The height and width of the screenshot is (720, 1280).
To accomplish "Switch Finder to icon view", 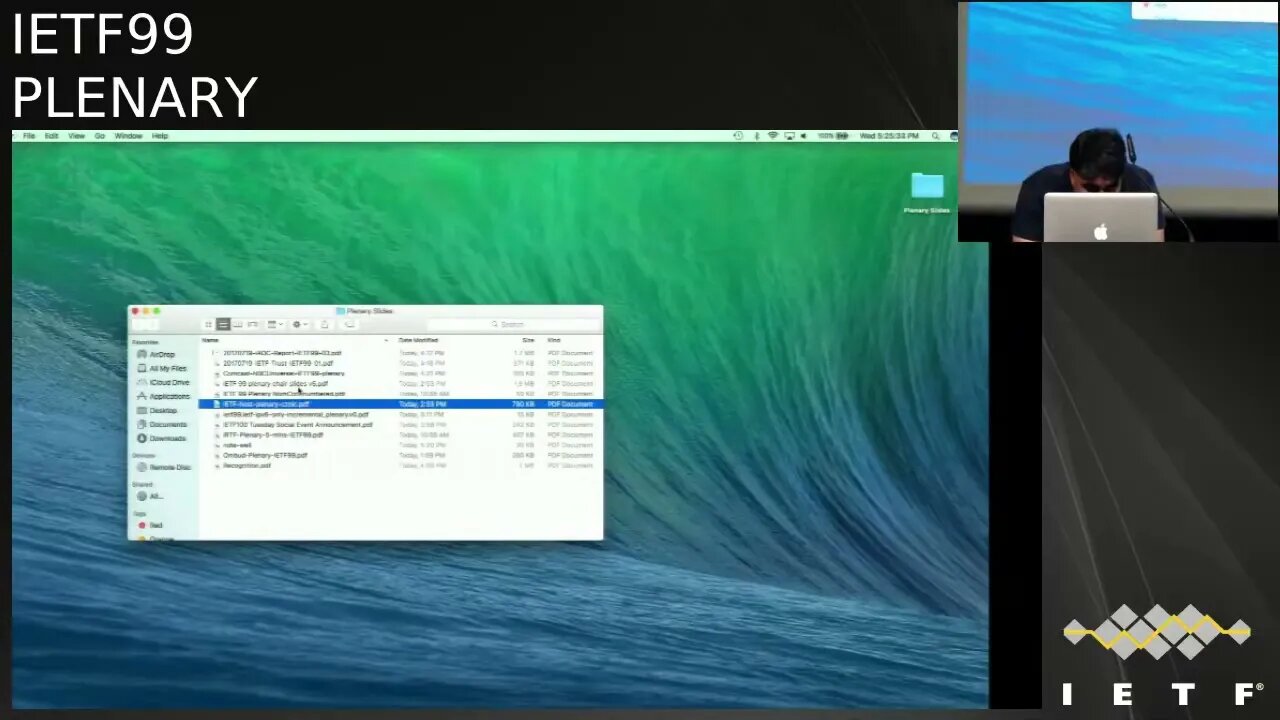I will click(208, 324).
